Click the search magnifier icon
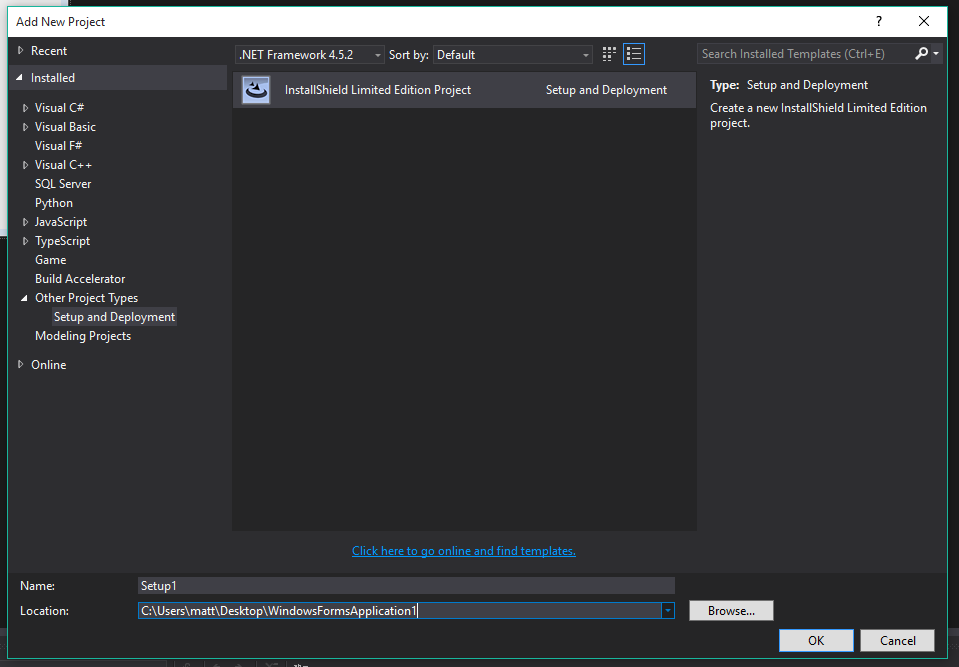 pos(921,54)
